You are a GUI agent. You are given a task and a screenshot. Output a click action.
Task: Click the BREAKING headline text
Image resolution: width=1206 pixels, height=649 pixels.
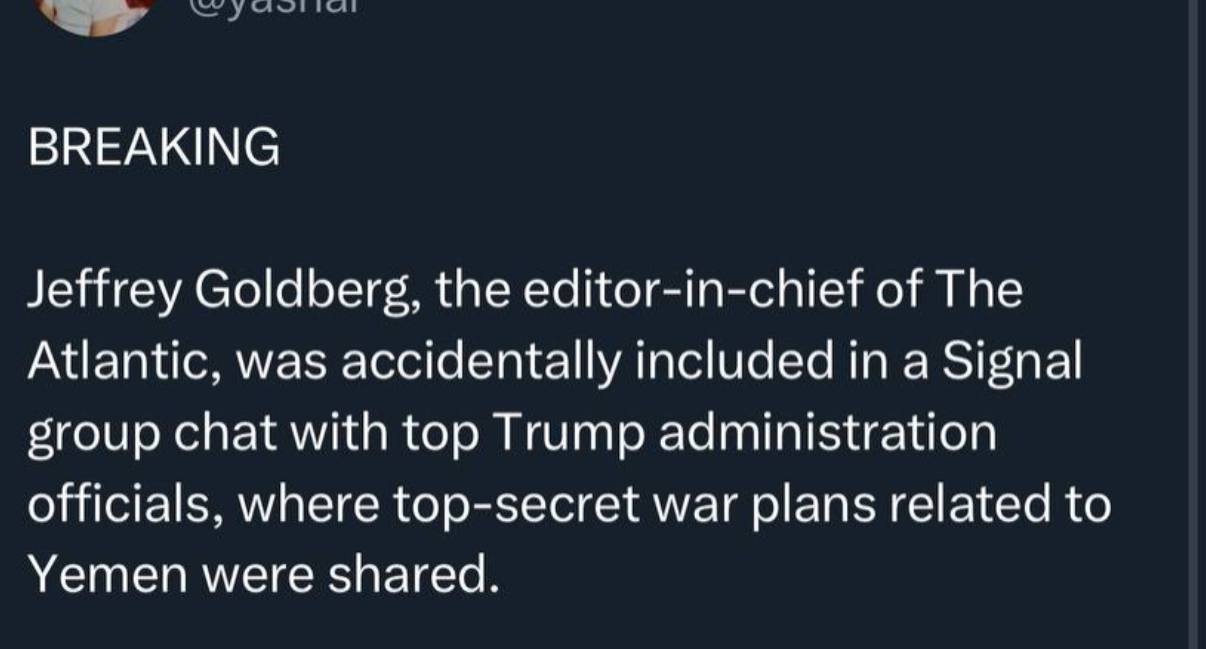pyautogui.click(x=153, y=148)
